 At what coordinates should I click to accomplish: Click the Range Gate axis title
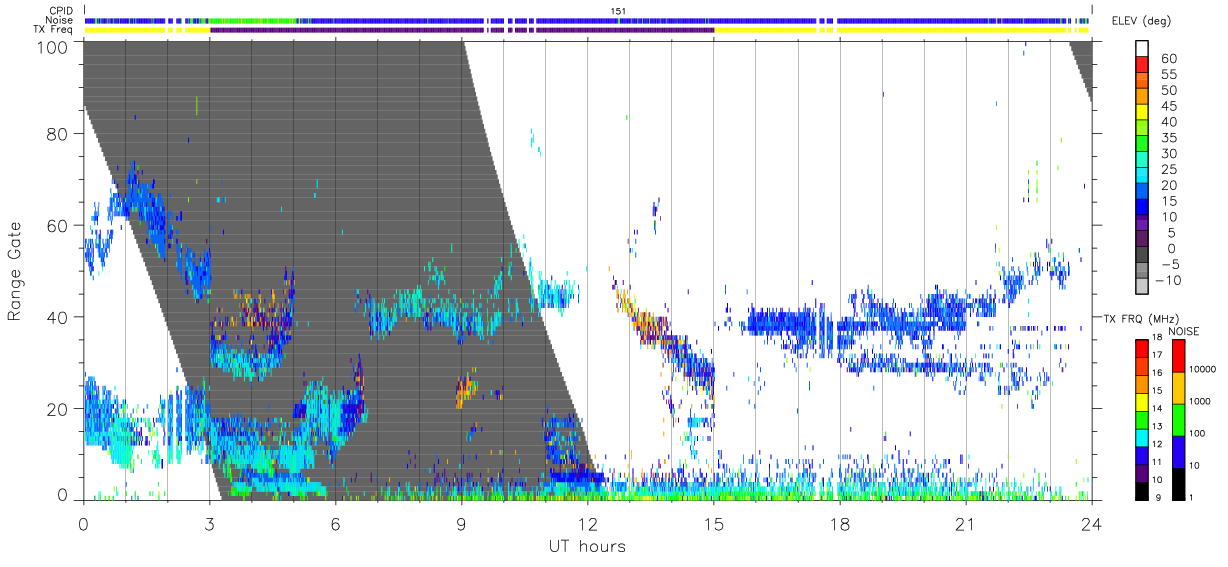[x=16, y=271]
